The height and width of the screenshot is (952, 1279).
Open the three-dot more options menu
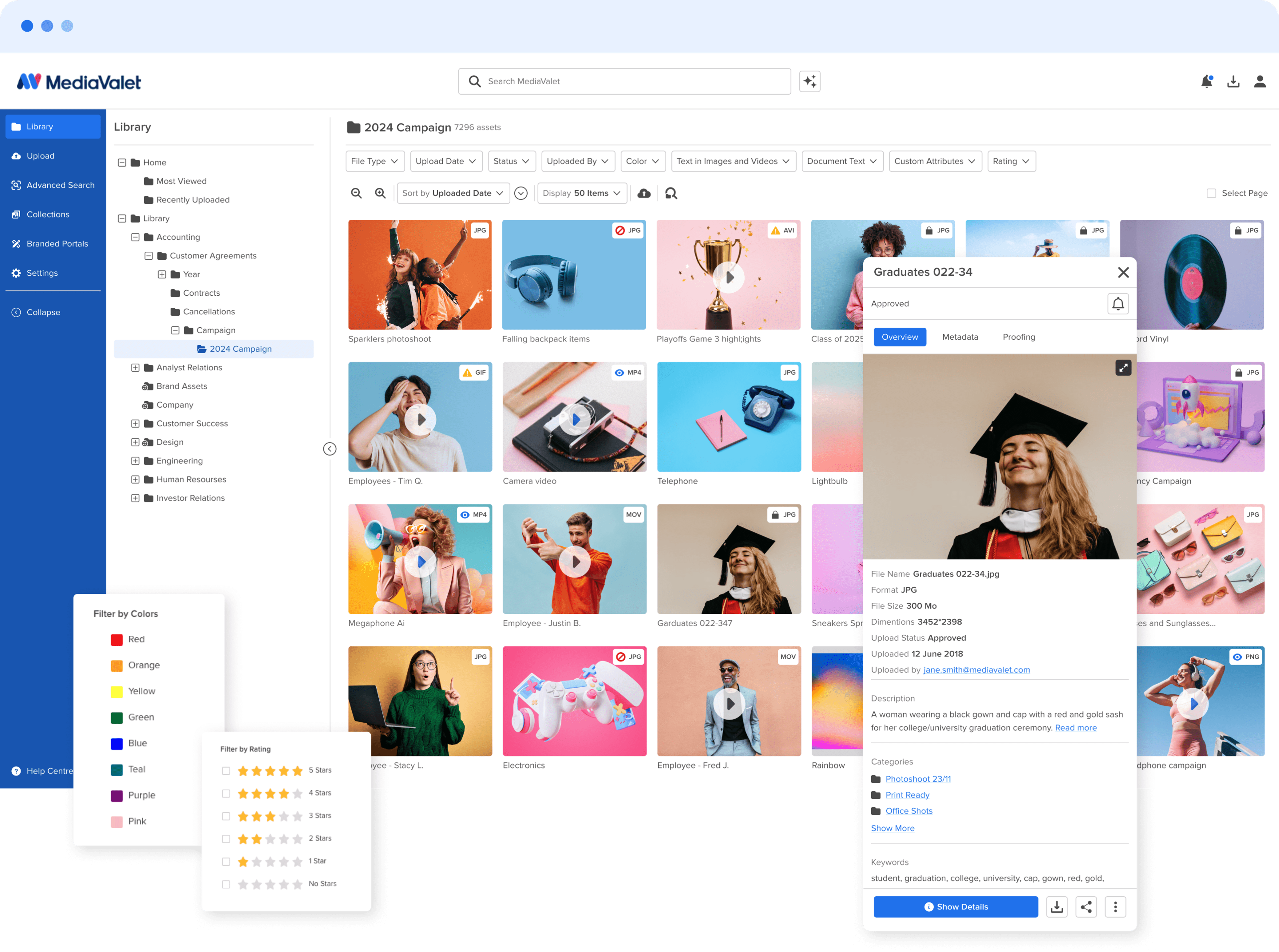pos(1115,906)
